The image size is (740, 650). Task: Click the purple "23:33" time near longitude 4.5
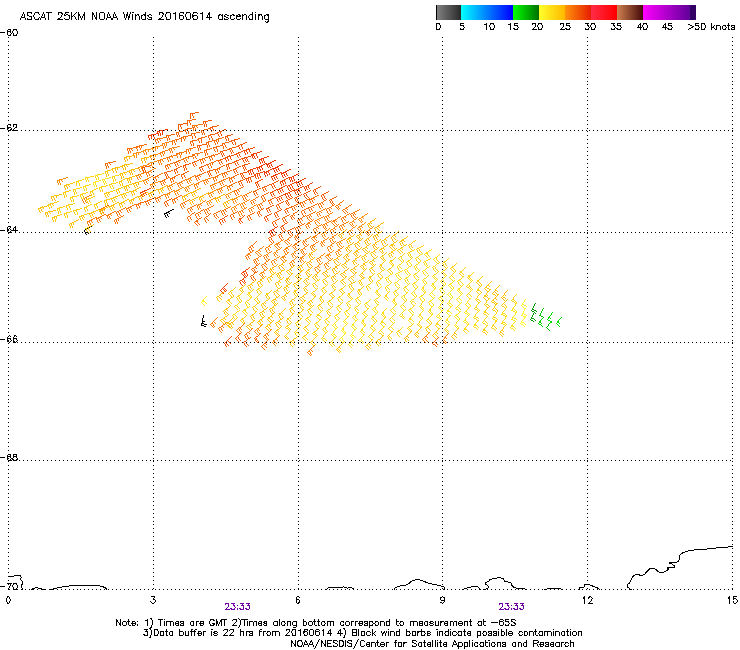pos(237,607)
